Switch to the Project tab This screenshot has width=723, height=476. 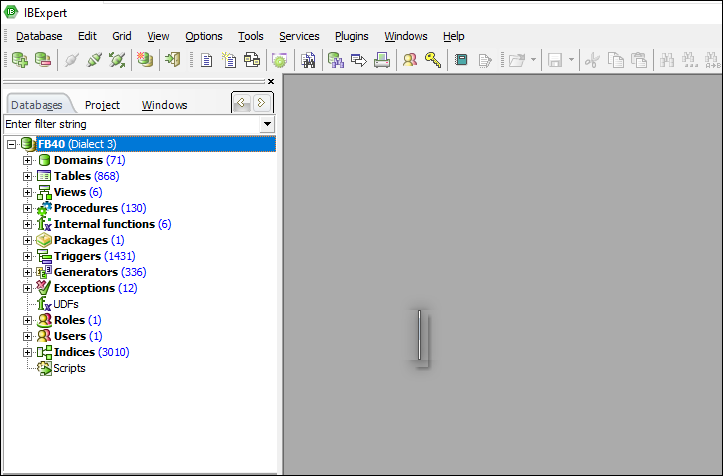pos(102,105)
